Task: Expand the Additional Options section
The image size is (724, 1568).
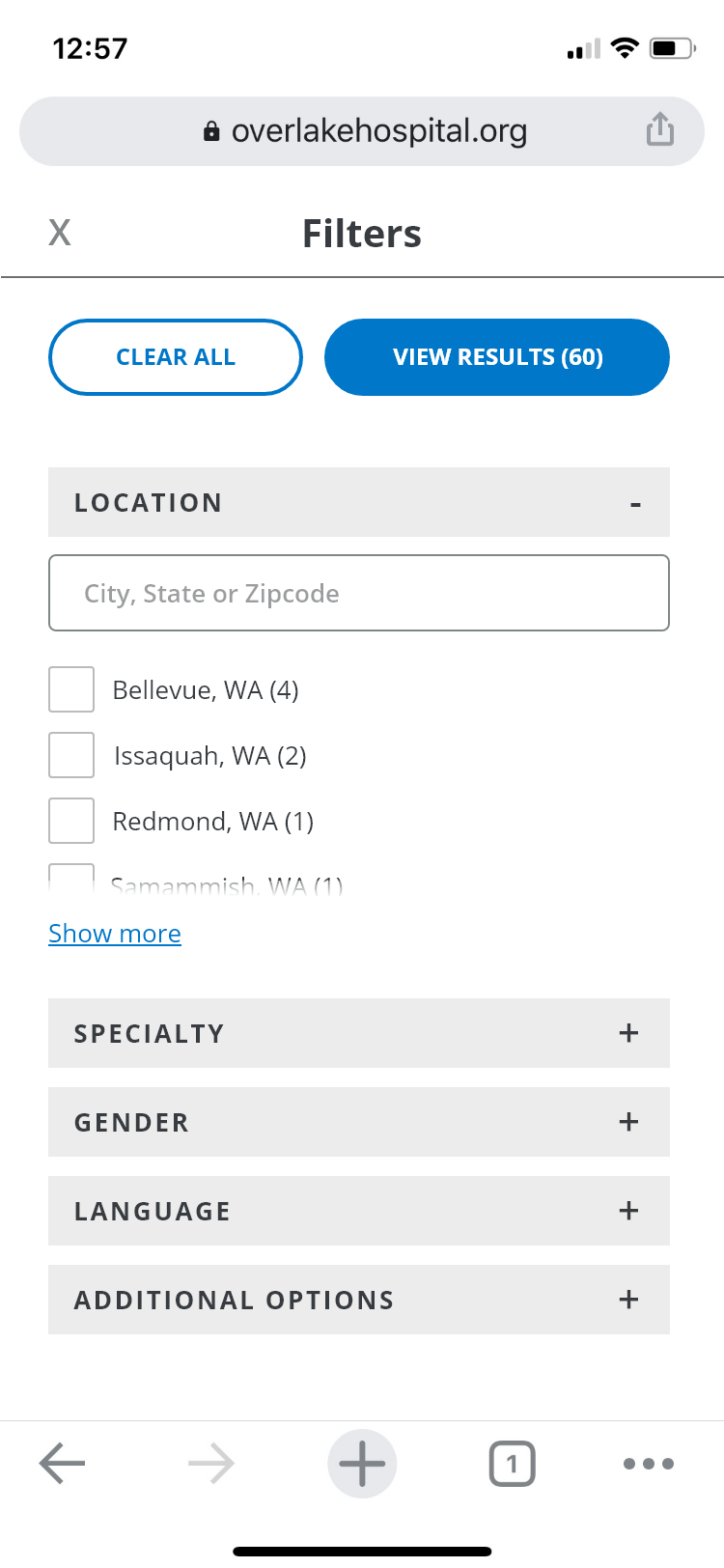Action: pyautogui.click(x=359, y=1300)
